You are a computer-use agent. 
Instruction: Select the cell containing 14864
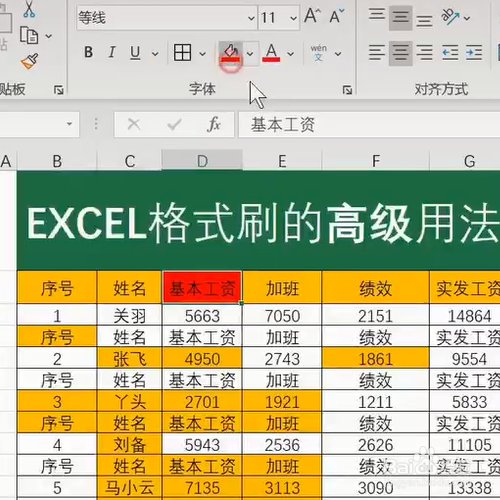465,315
